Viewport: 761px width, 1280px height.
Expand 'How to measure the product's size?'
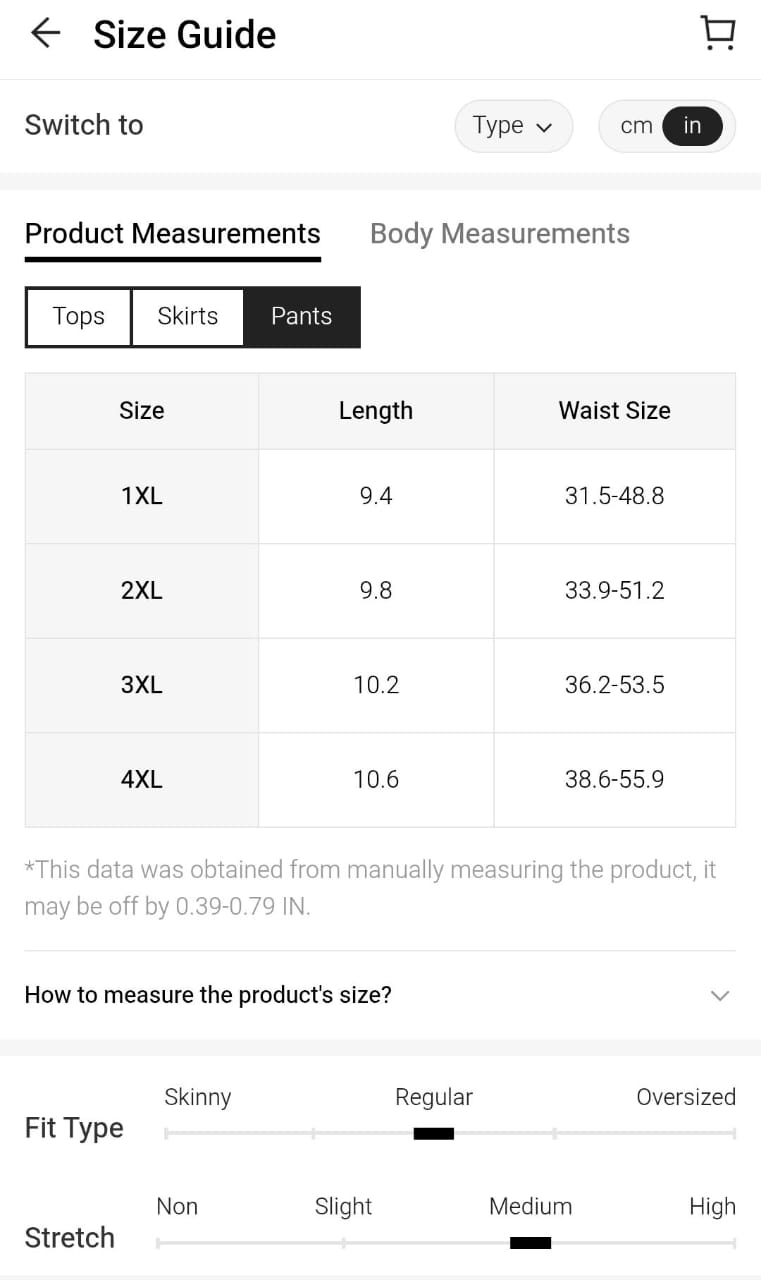point(208,995)
